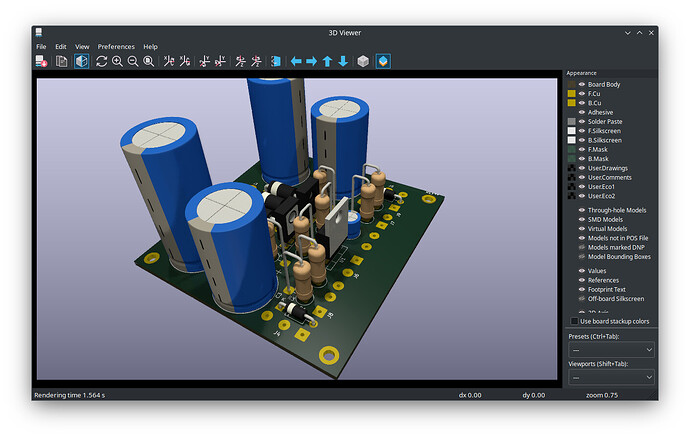Open the Presets (Ctrl+Tab) dropdown
This screenshot has height=437, width=690.
[612, 350]
